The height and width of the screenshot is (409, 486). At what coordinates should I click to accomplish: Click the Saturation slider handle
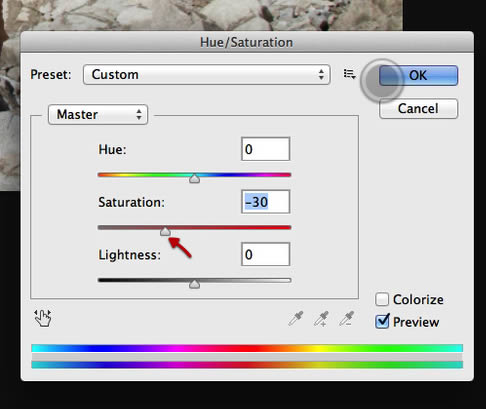click(x=165, y=231)
